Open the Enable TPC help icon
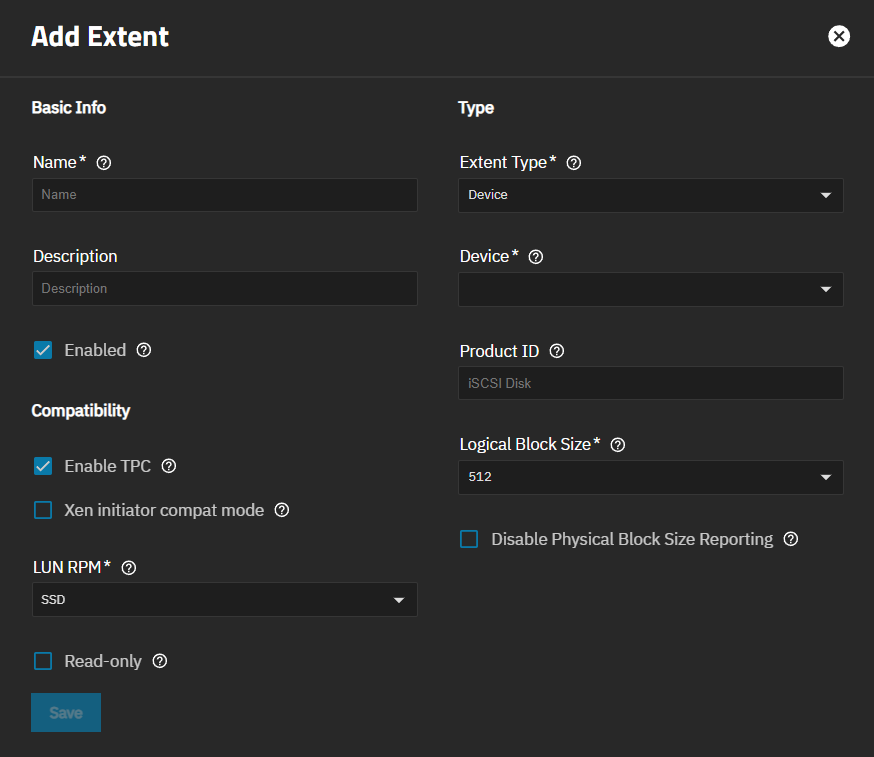Screen dimensions: 874x757 pyautogui.click(x=168, y=466)
